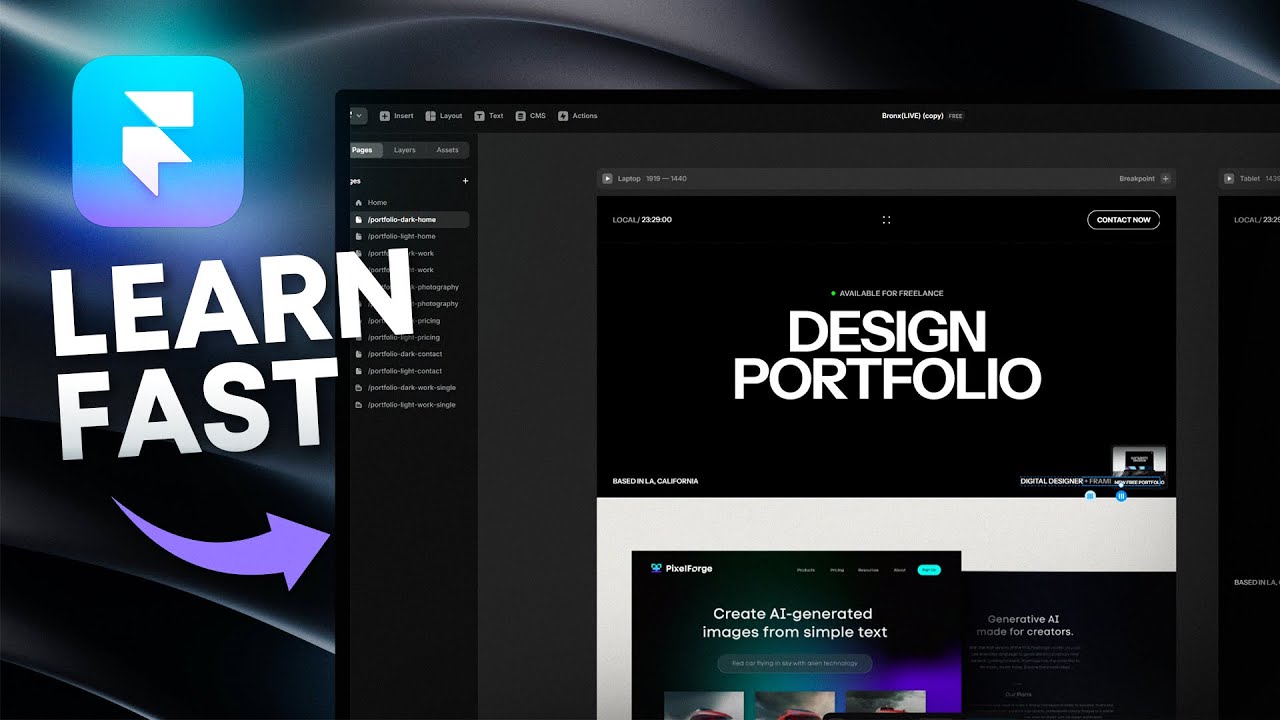Click Products in PixelForge nav
Viewport: 1280px width, 720px height.
806,570
